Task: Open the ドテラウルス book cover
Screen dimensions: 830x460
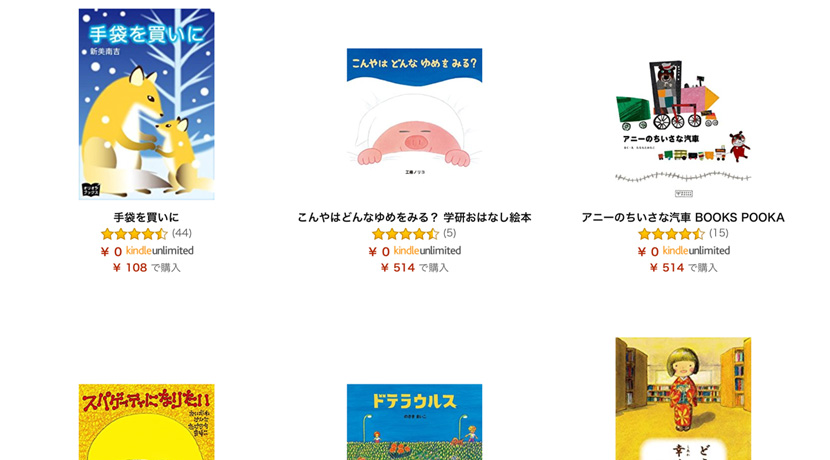Action: tap(414, 422)
